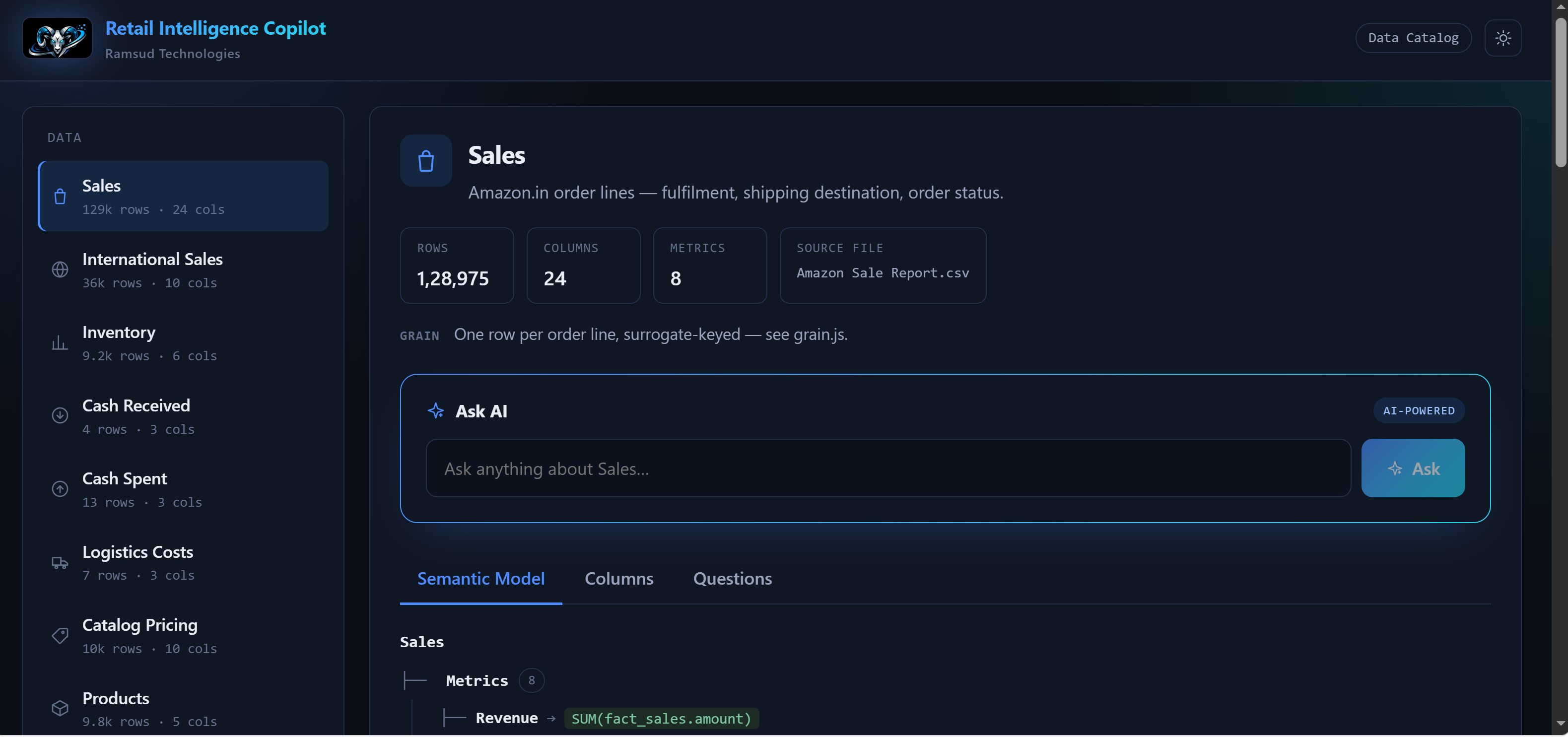Click the Rows stat card 1,28,975
This screenshot has height=737, width=1568.
(457, 266)
